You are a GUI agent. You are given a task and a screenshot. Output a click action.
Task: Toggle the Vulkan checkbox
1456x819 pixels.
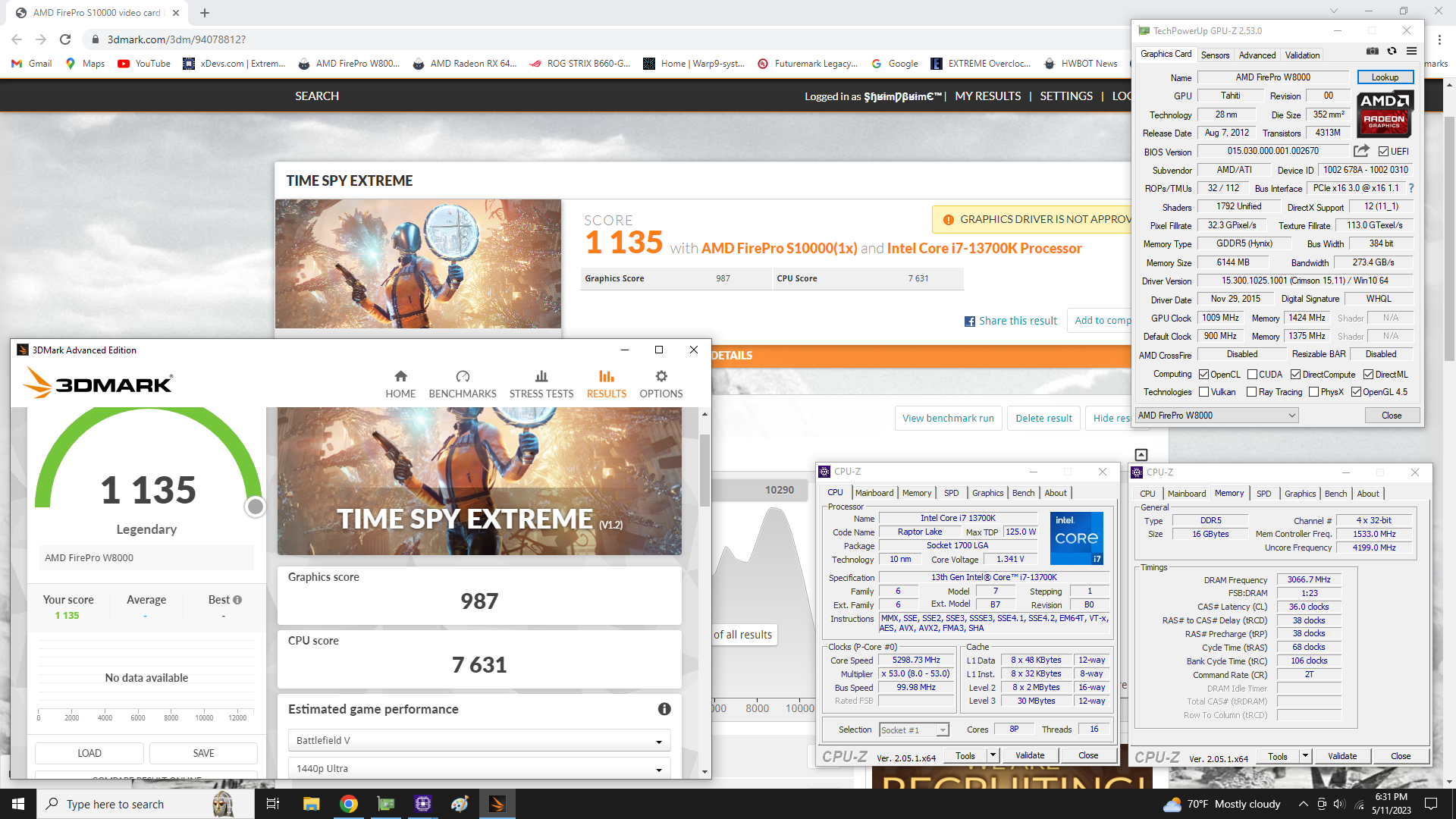pyautogui.click(x=1203, y=392)
